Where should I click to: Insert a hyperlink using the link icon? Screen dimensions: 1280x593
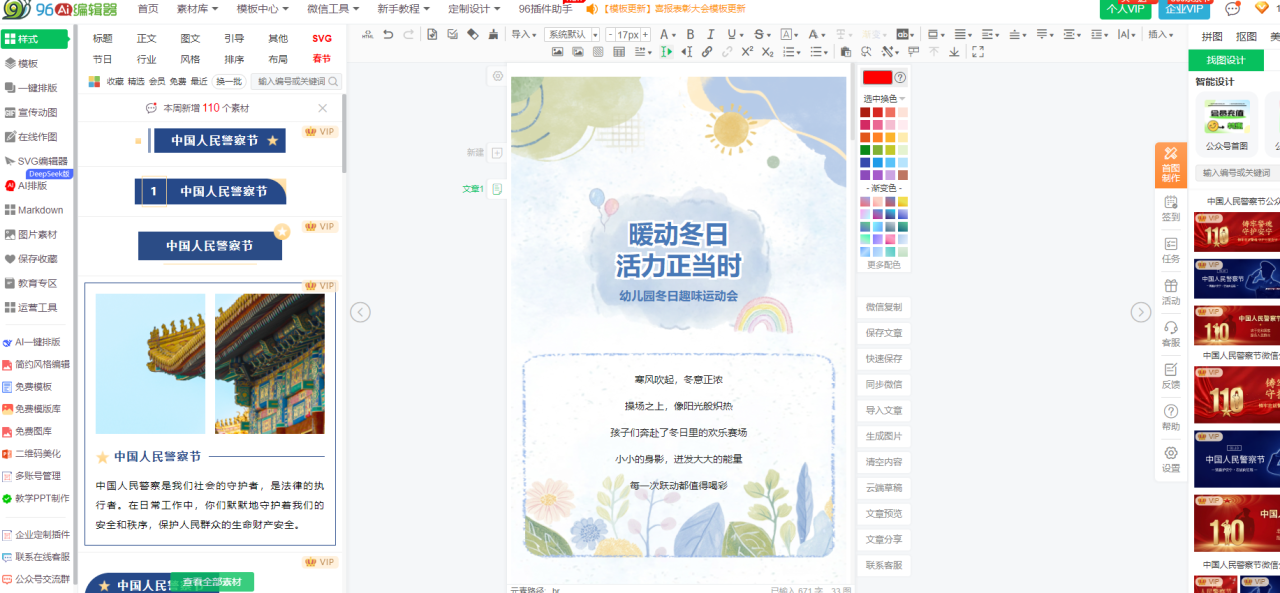tap(707, 52)
